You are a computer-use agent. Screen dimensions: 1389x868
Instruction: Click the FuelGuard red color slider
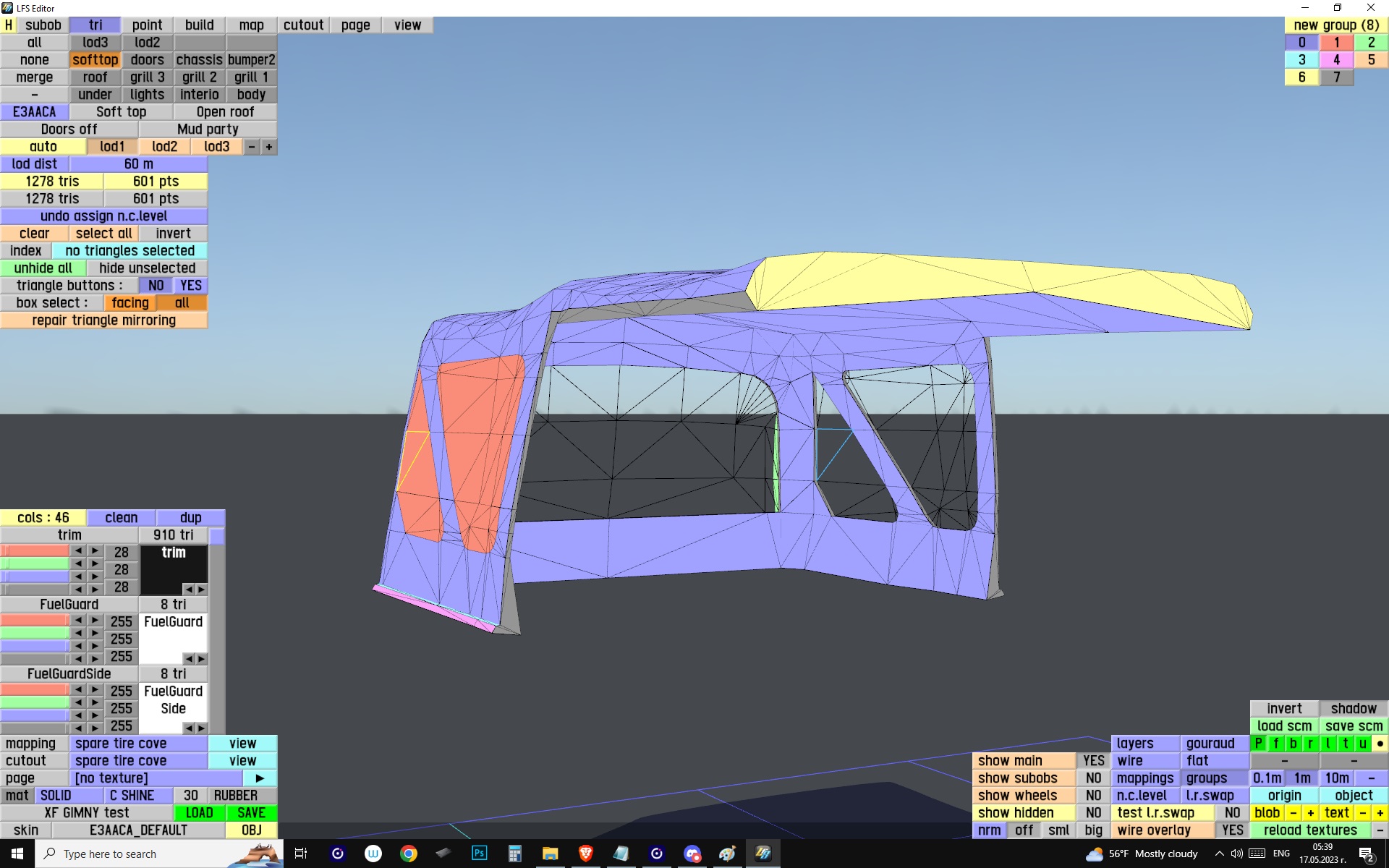click(35, 621)
